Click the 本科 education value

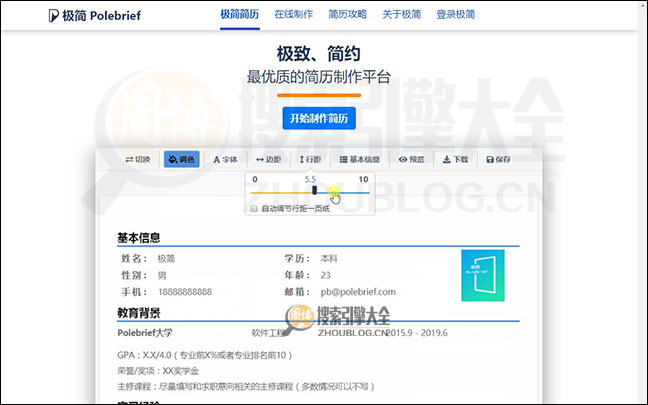(x=329, y=259)
